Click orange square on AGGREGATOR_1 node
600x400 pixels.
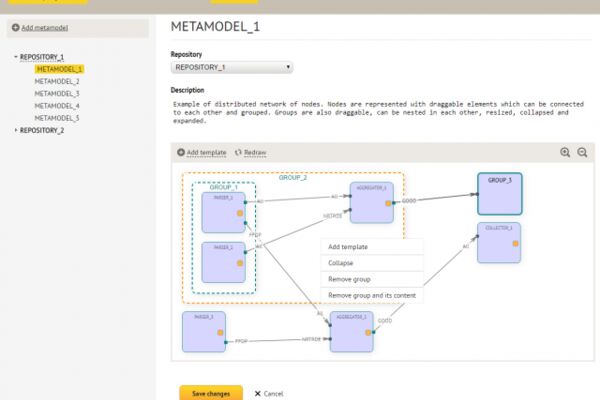(x=388, y=203)
